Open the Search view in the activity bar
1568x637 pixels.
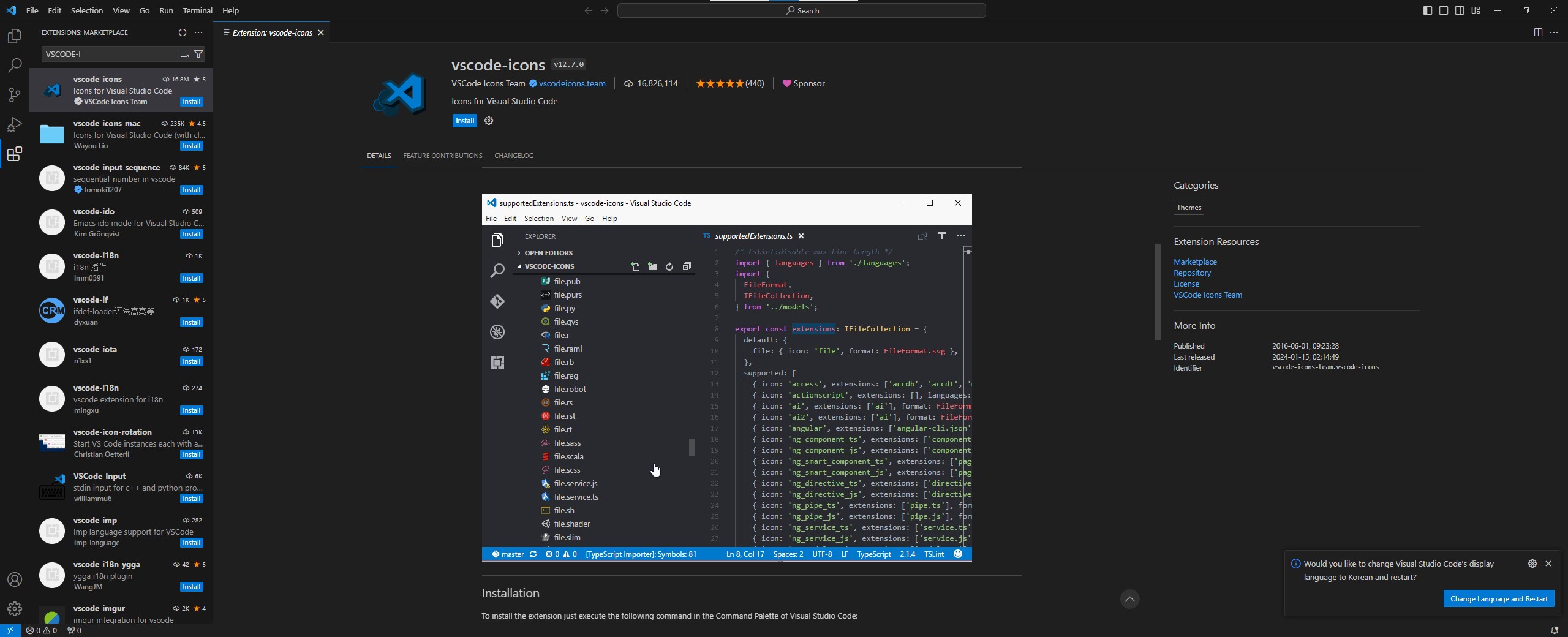tap(14, 65)
